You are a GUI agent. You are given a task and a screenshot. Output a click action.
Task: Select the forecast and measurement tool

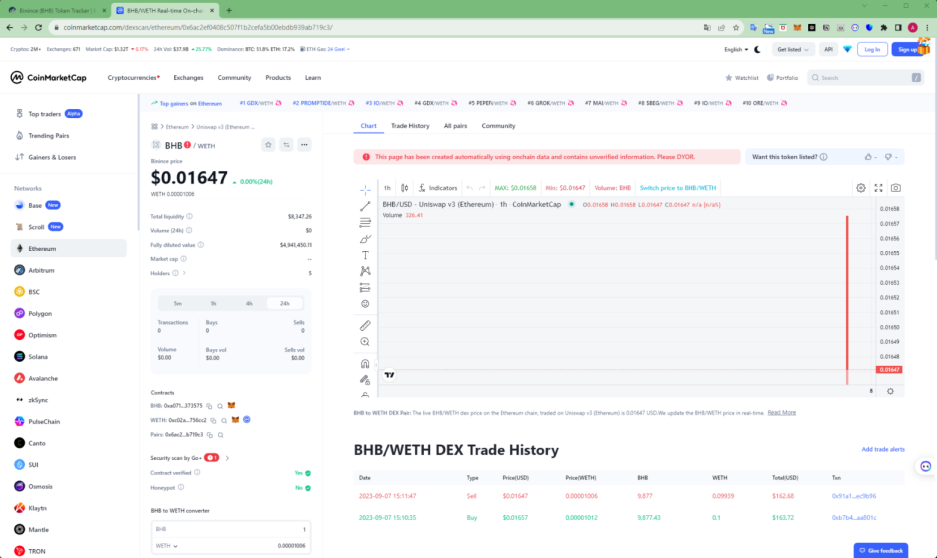tap(365, 287)
